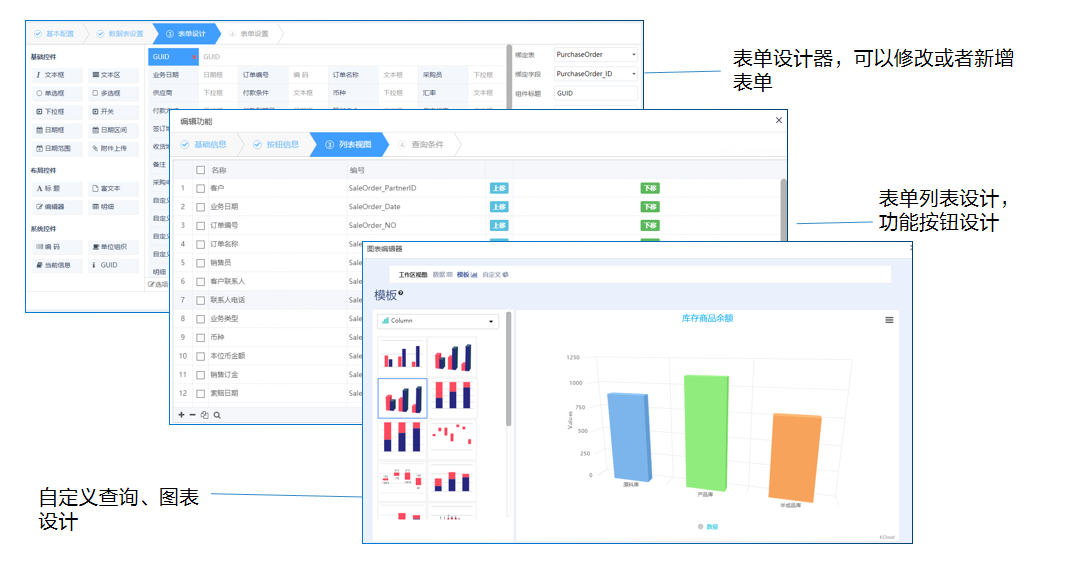The width and height of the screenshot is (1092, 564).
Task: Add the 多选框 checkbox control
Action: (113, 93)
